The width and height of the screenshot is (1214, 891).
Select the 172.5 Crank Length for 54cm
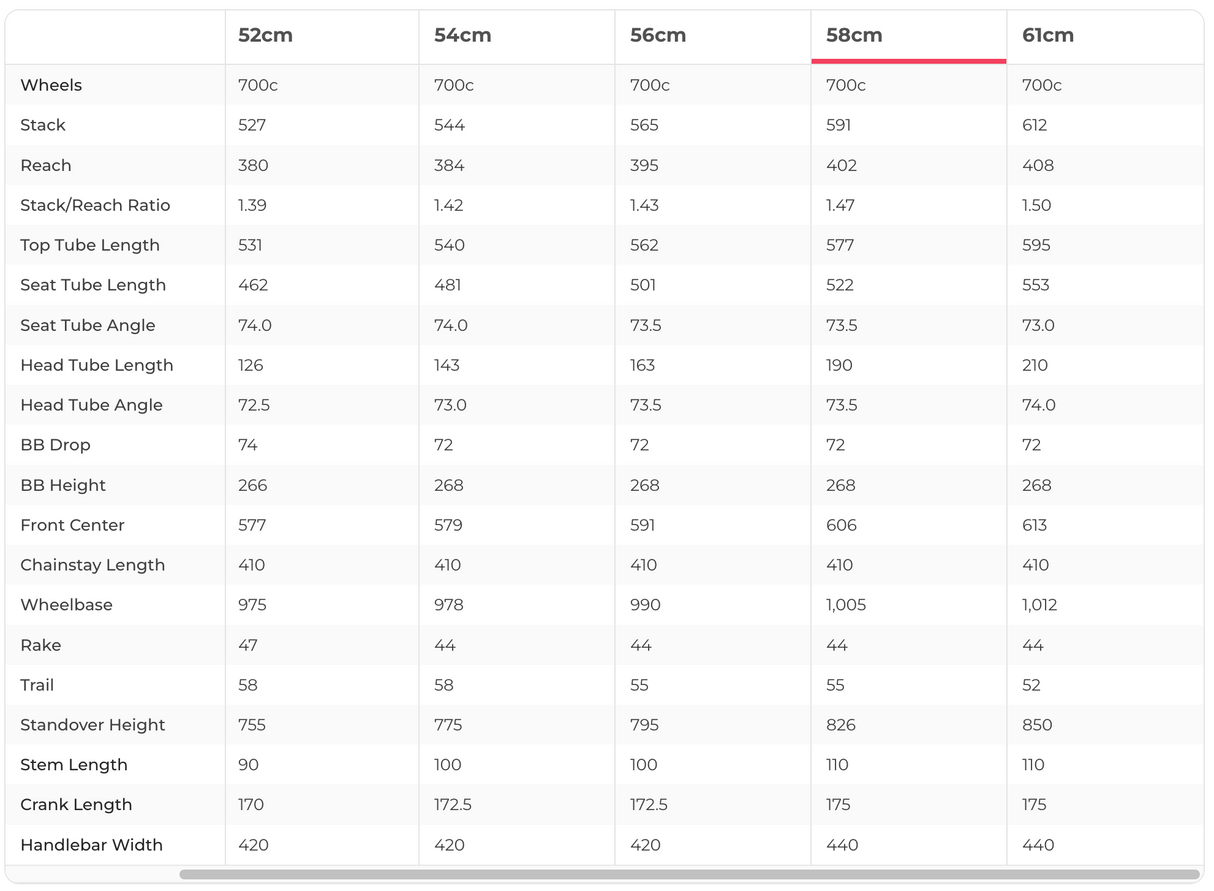tap(453, 805)
